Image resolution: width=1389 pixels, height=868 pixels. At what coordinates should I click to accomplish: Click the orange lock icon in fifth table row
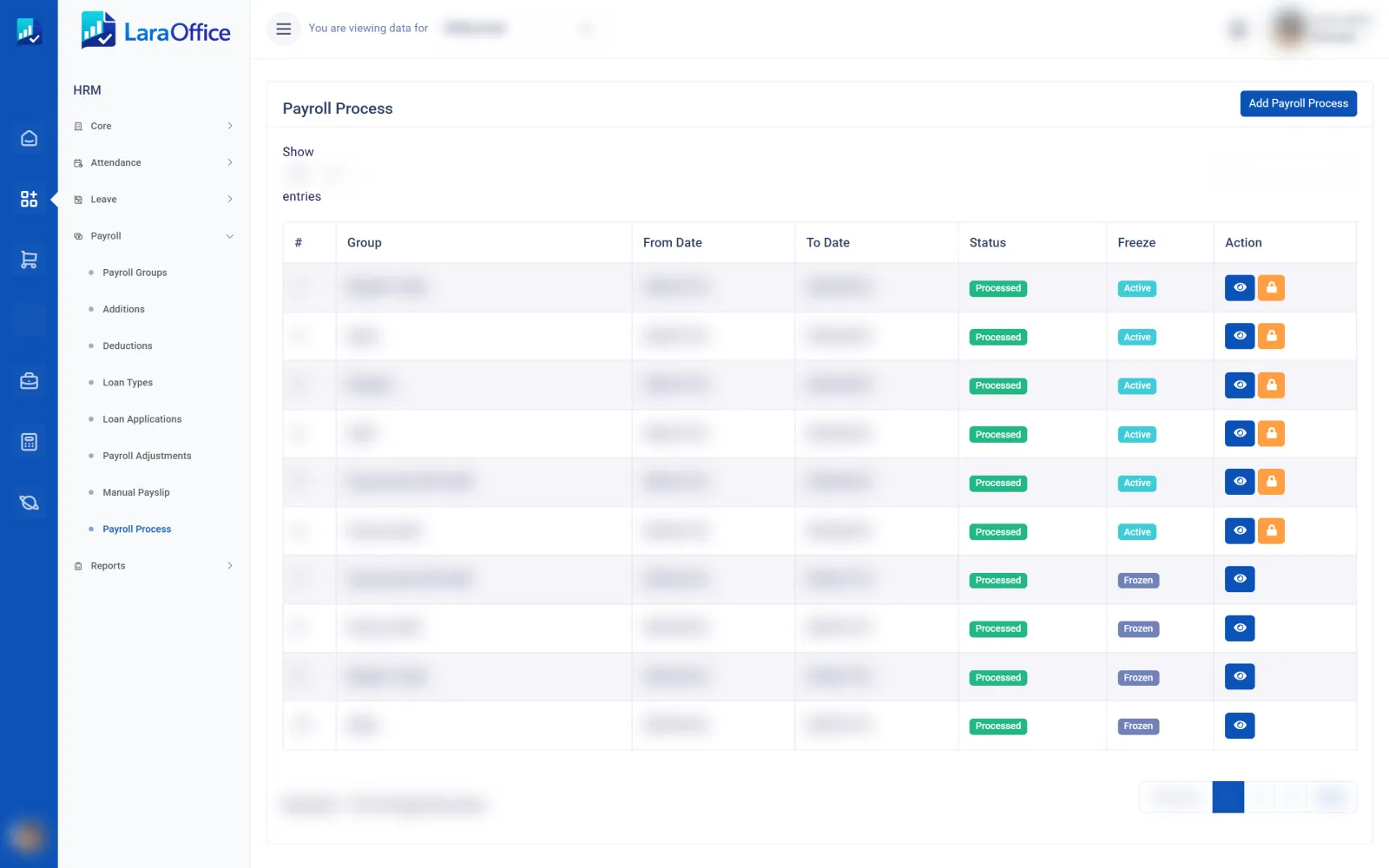[1271, 482]
